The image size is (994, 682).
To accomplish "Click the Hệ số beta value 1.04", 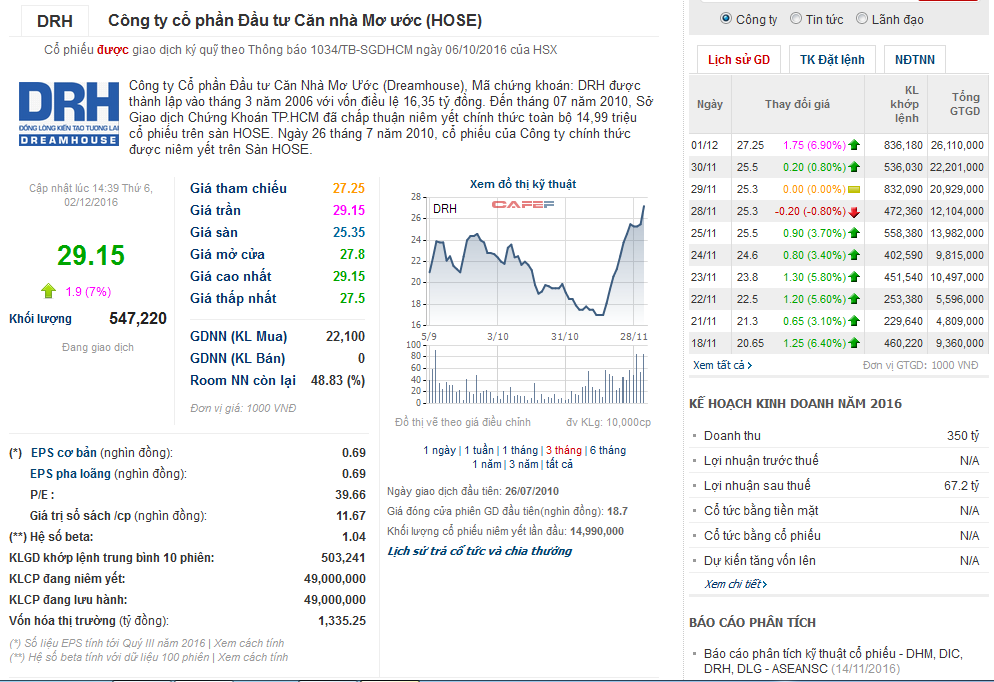I will pyautogui.click(x=354, y=537).
